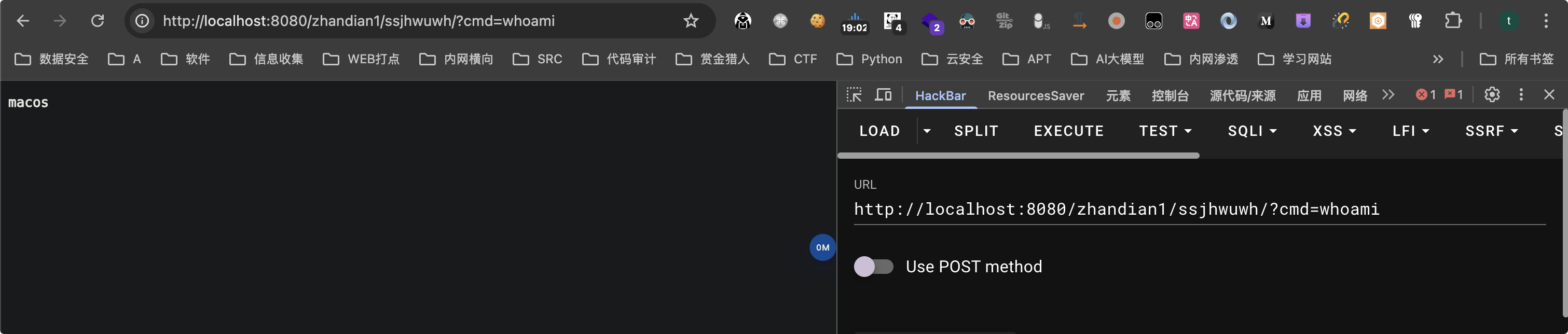Screen dimensions: 1568x334
Task: Open the extensions puzzle-piece menu
Action: point(1452,21)
